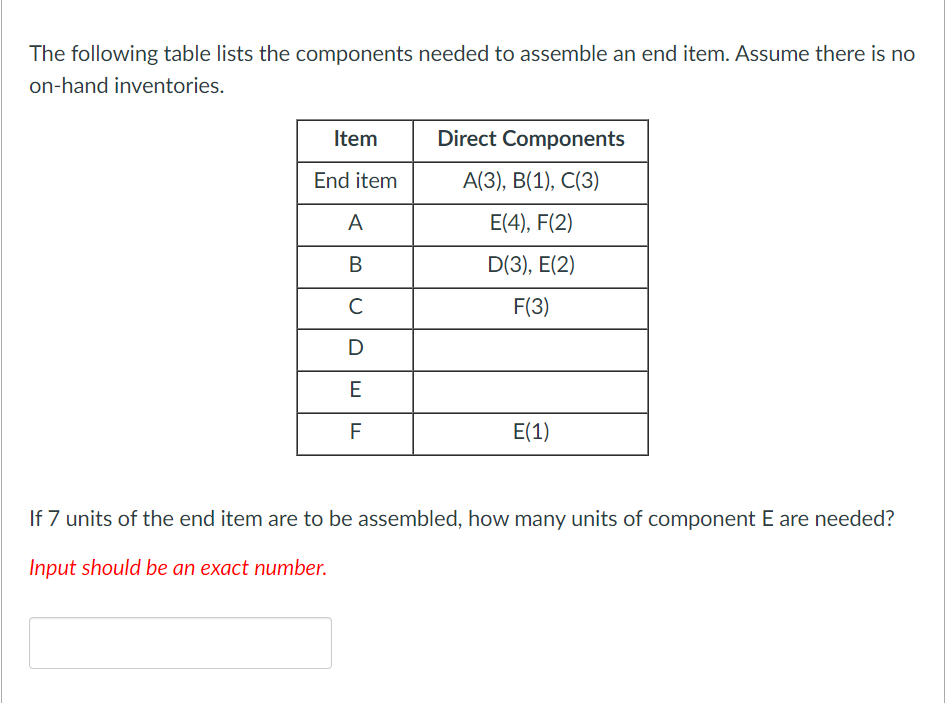Image resolution: width=945 pixels, height=703 pixels.
Task: Click the row label B
Action: pos(355,266)
